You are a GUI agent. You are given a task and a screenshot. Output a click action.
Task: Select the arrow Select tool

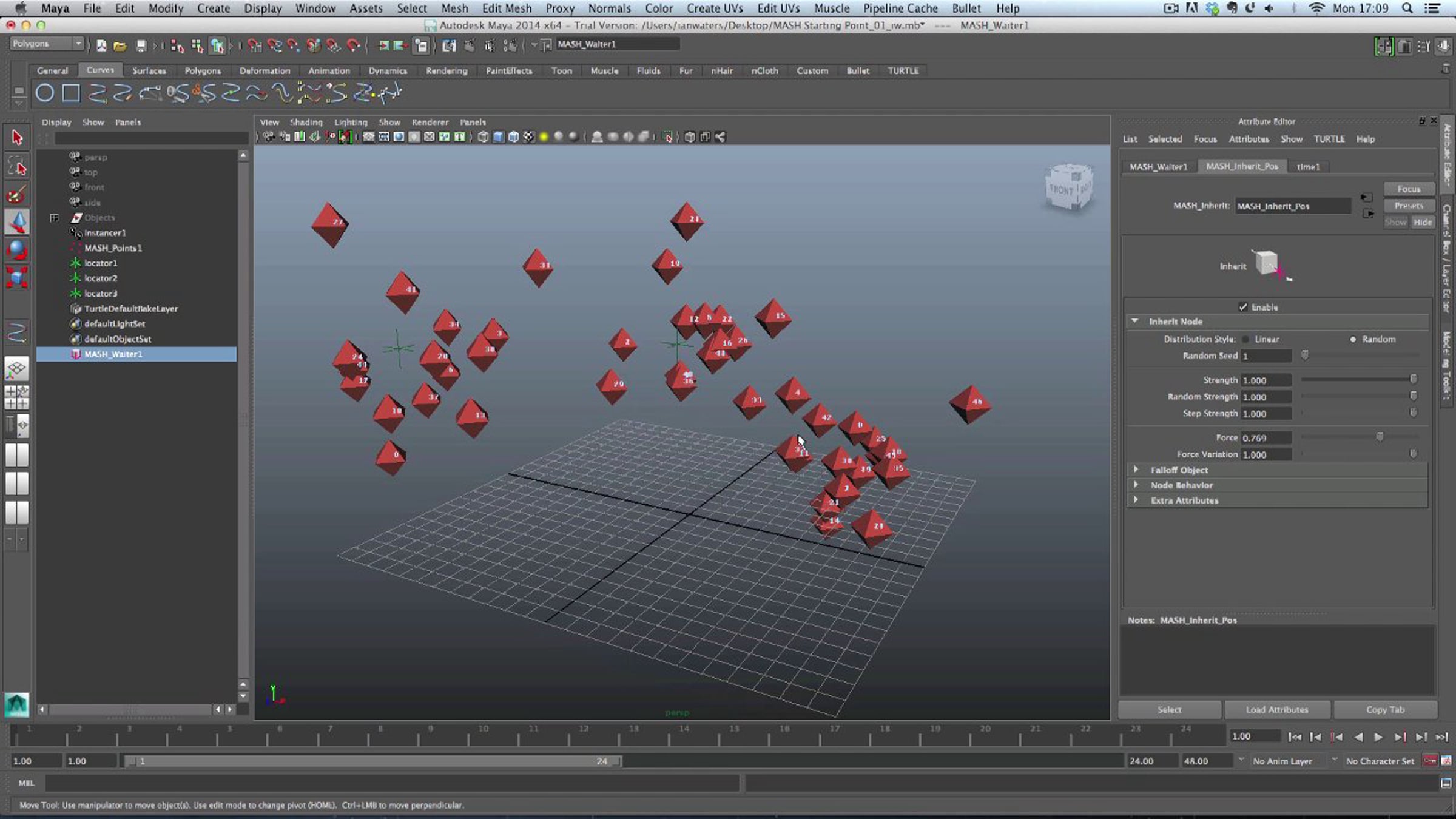pyautogui.click(x=17, y=138)
